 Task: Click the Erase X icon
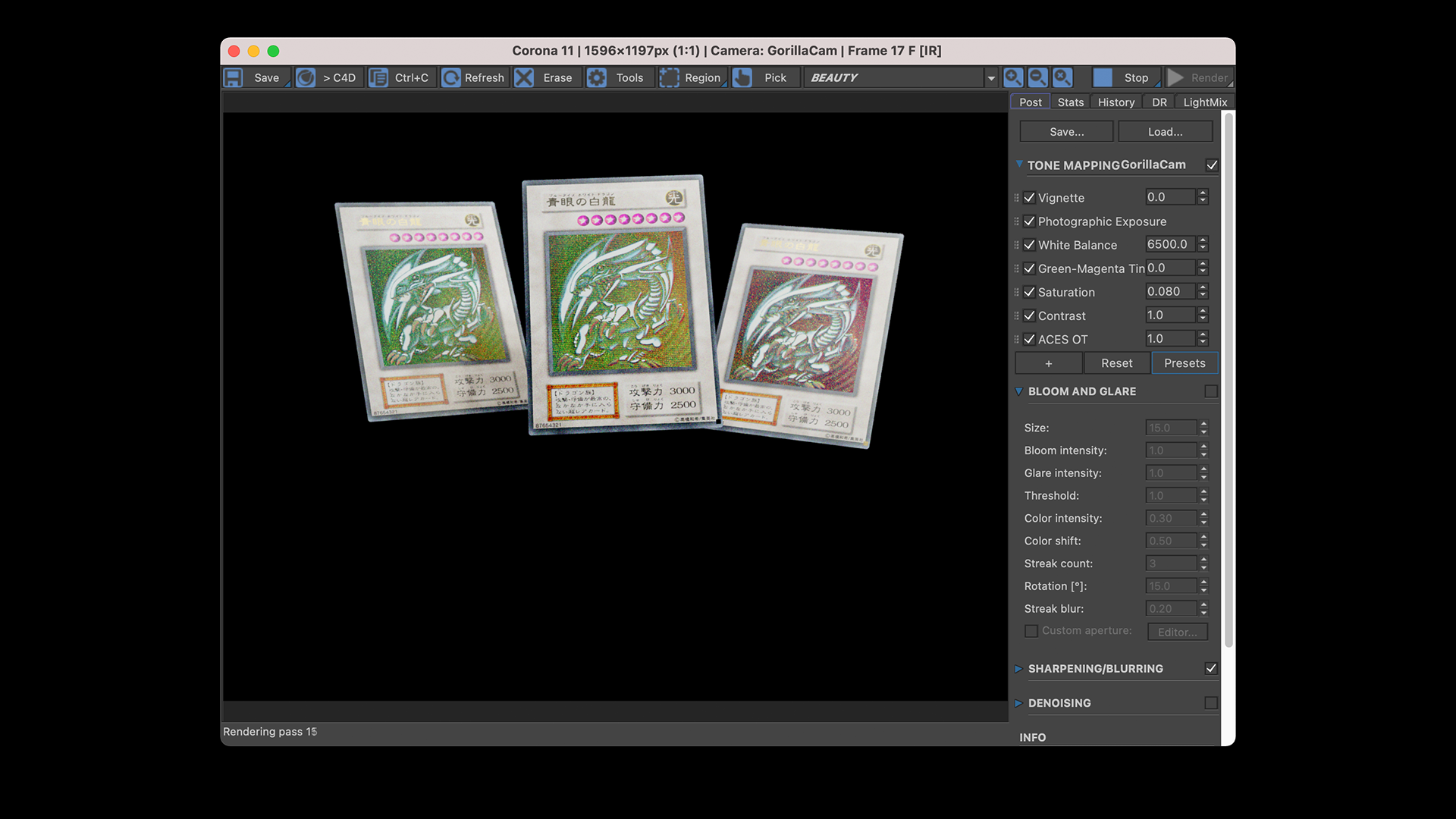click(x=524, y=77)
